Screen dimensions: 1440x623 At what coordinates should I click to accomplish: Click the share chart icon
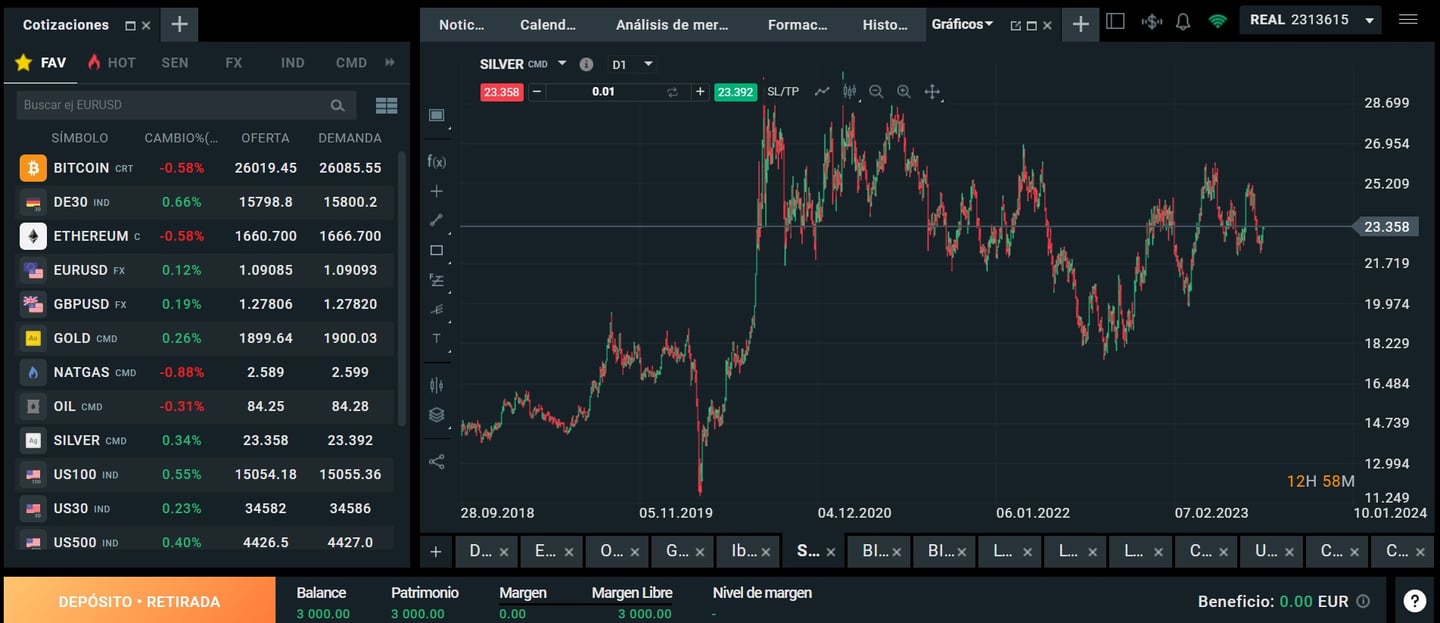click(436, 462)
